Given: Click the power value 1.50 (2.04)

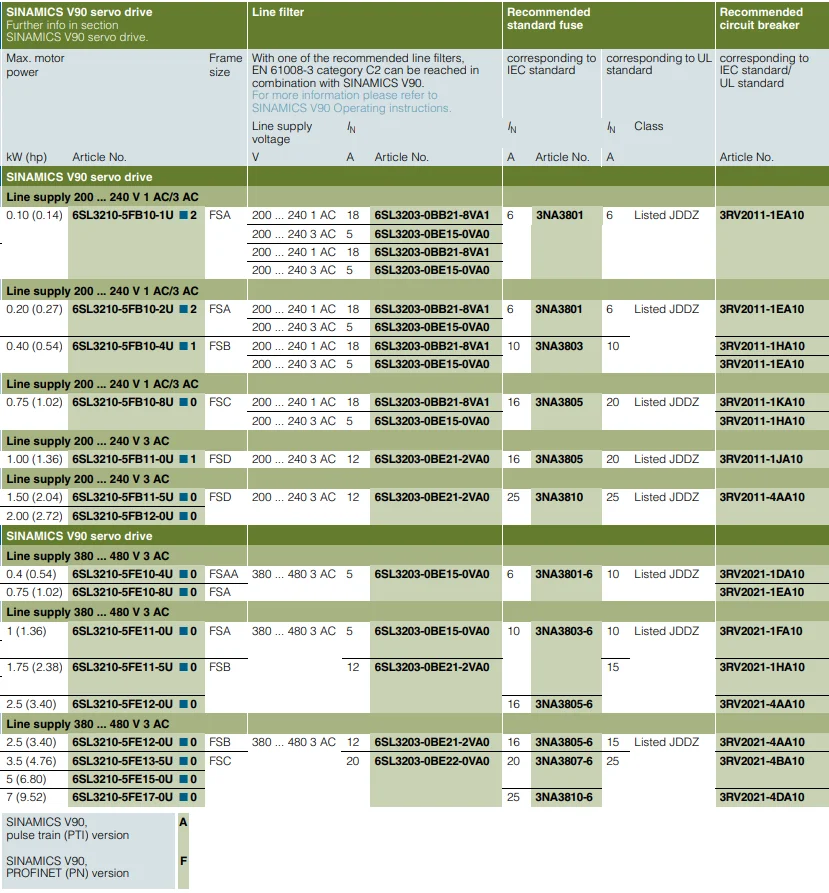Looking at the screenshot, I should tap(34, 497).
